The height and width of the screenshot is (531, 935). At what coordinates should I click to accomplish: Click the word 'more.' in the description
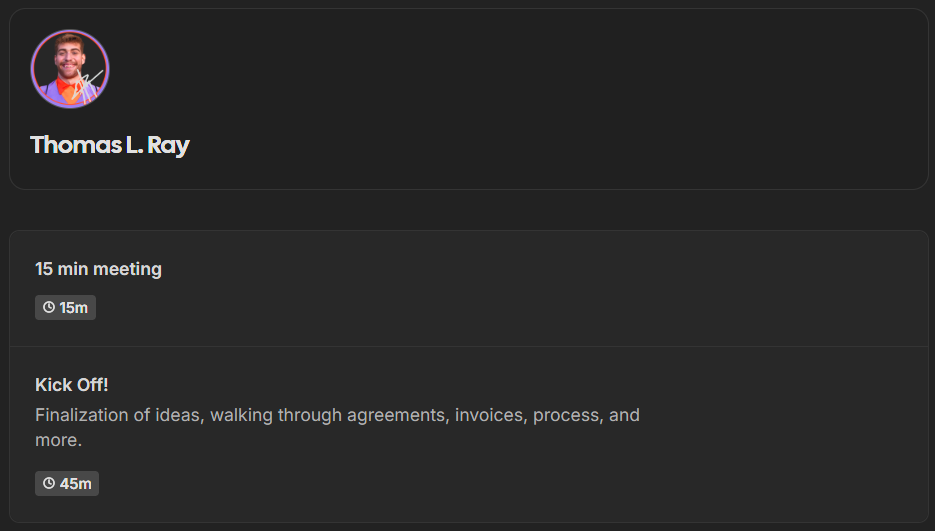coord(58,440)
